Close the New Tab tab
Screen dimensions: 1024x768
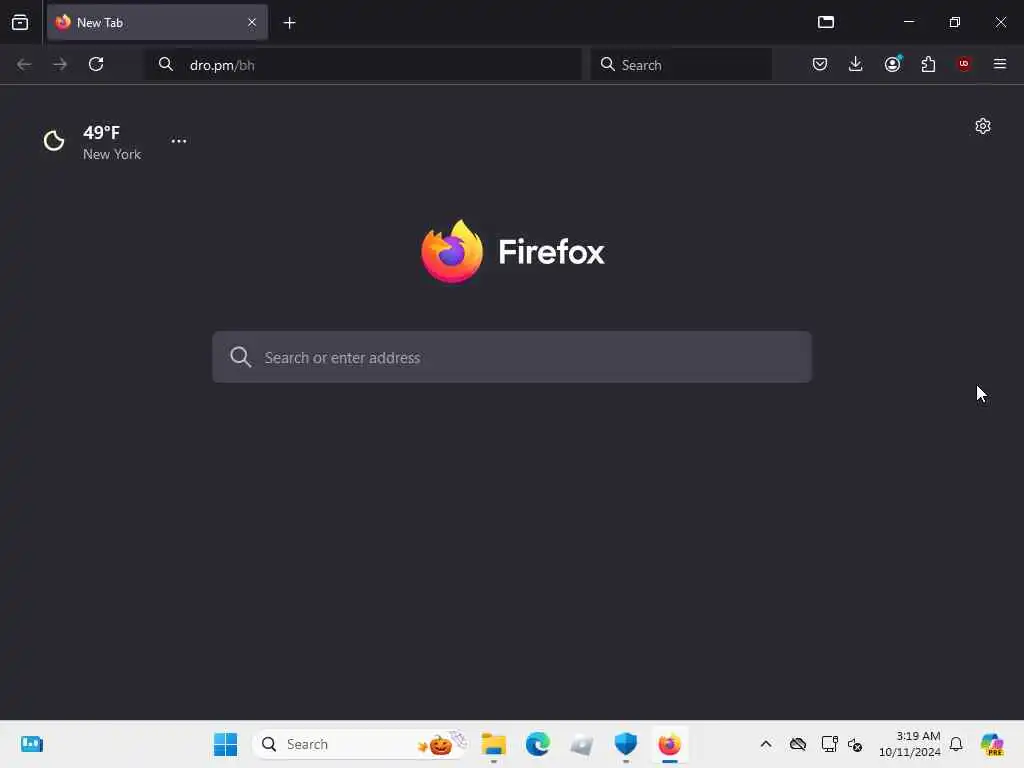(x=252, y=22)
